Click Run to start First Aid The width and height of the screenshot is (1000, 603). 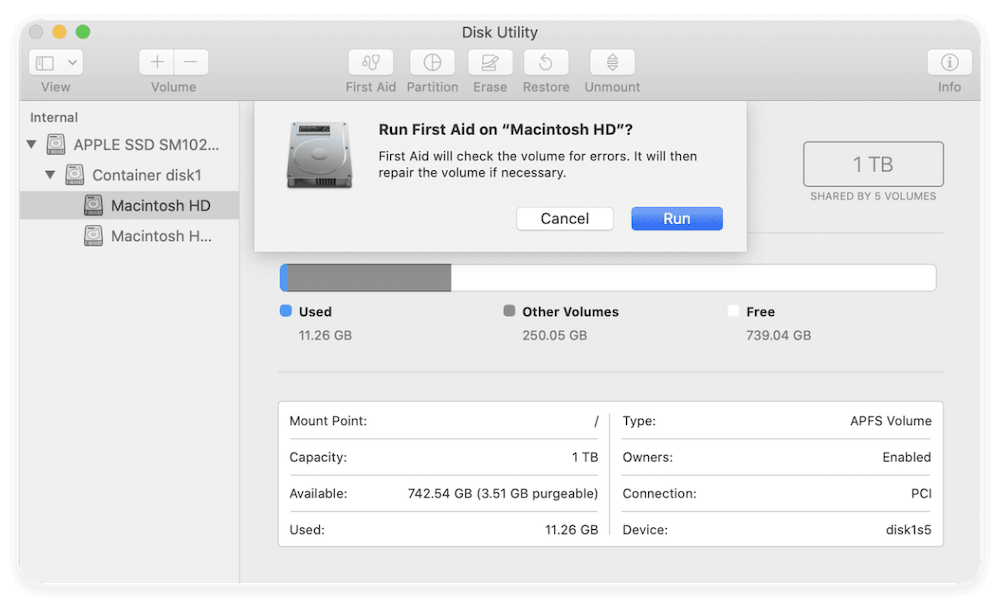[676, 219]
